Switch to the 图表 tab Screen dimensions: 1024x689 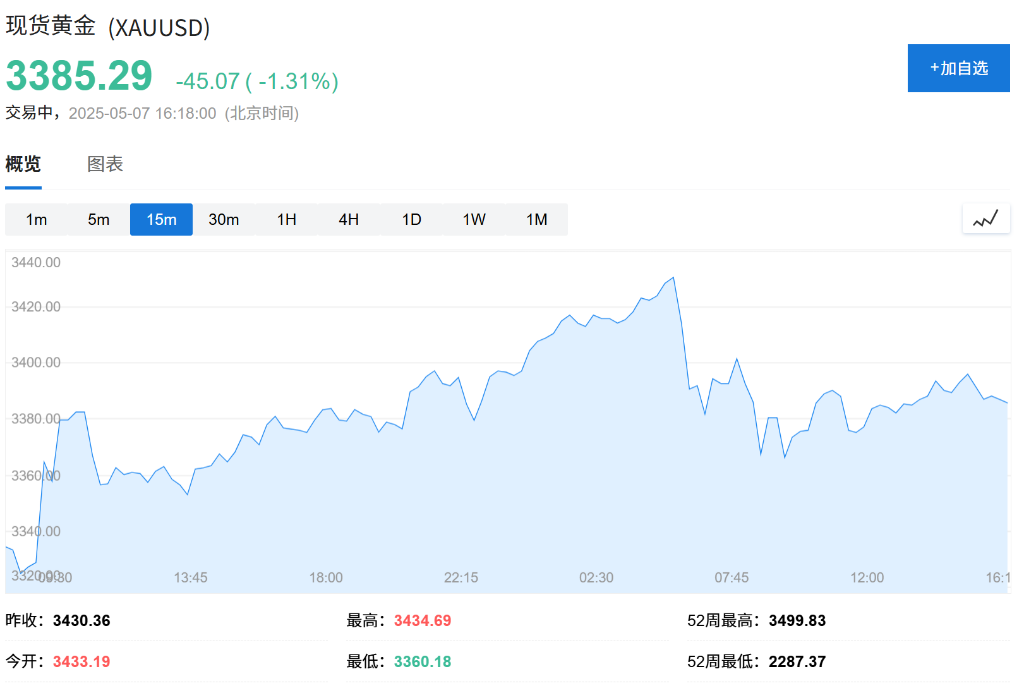(105, 164)
